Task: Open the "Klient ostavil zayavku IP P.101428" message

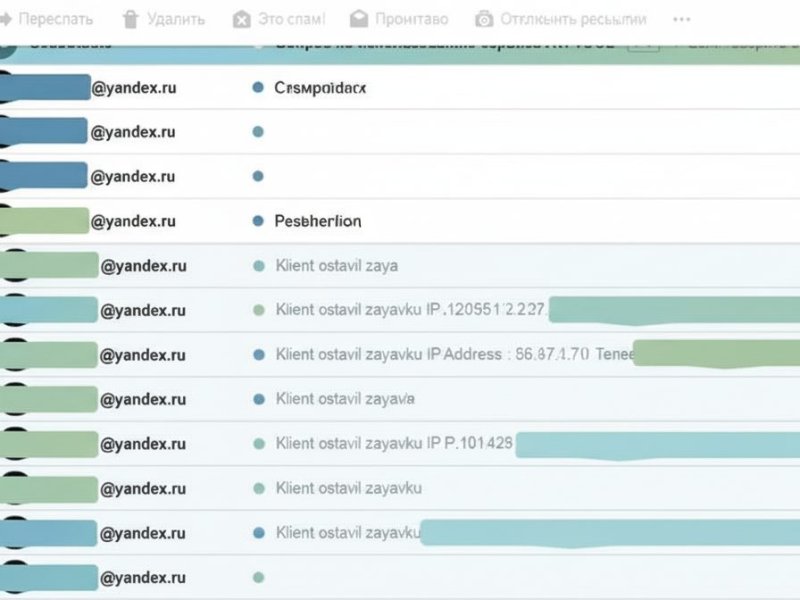Action: 394,443
